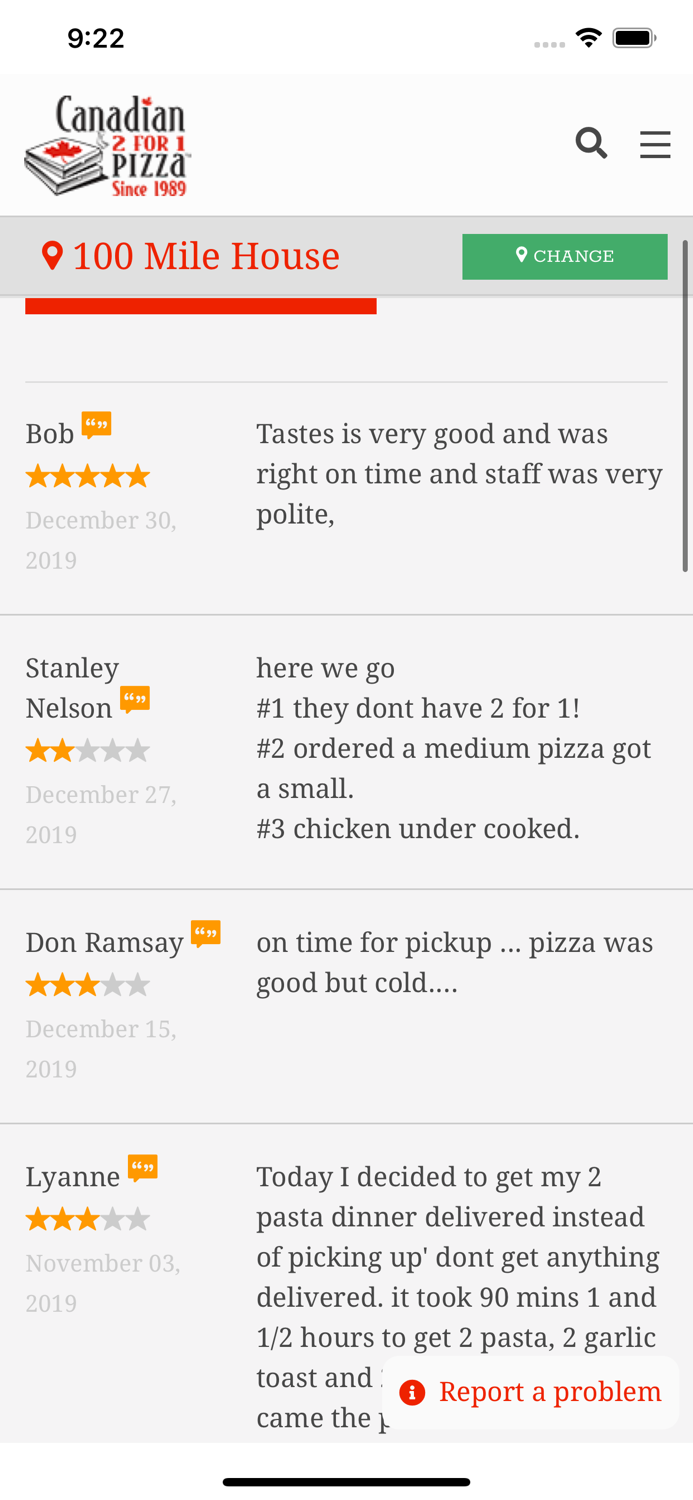The height and width of the screenshot is (1500, 693).
Task: Open the search icon
Action: pyautogui.click(x=589, y=142)
